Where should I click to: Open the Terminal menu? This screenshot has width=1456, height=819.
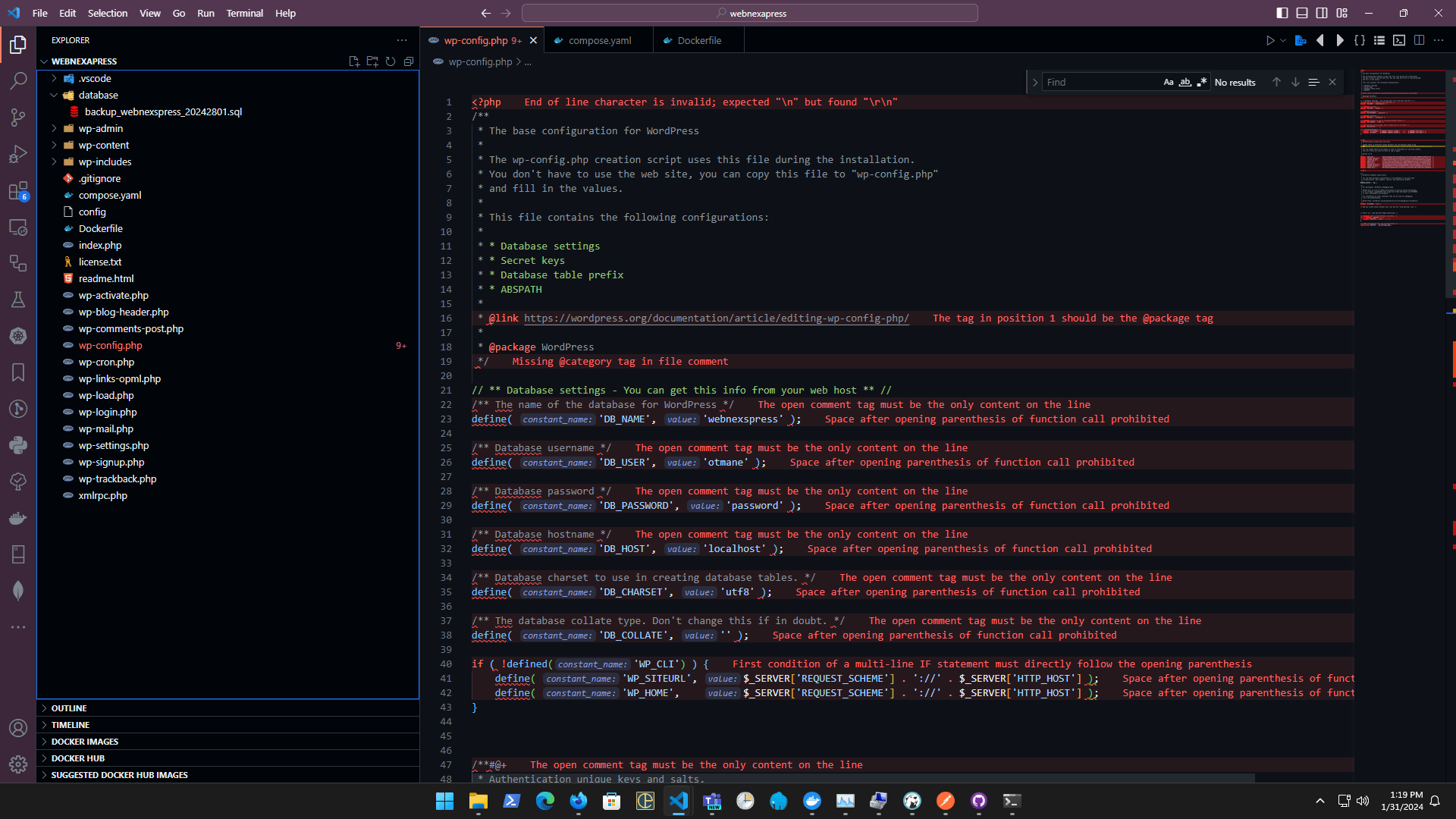coord(244,13)
